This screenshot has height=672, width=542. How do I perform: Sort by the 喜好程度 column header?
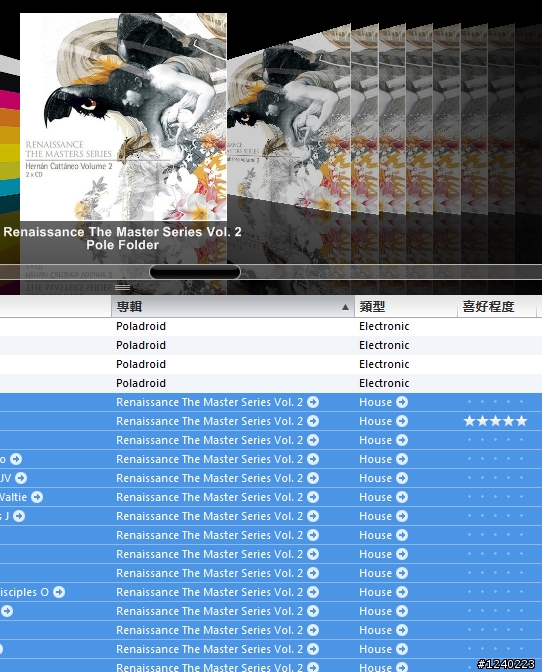497,306
